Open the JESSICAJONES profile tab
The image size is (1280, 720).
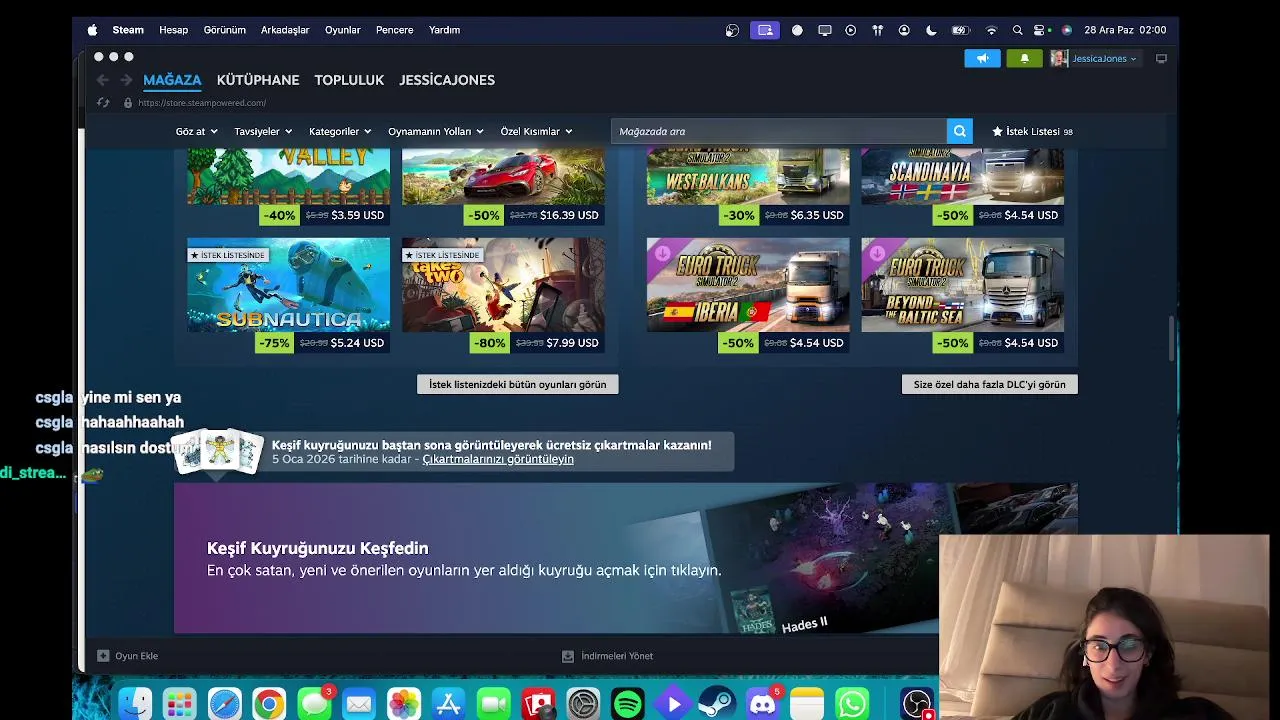coord(447,80)
